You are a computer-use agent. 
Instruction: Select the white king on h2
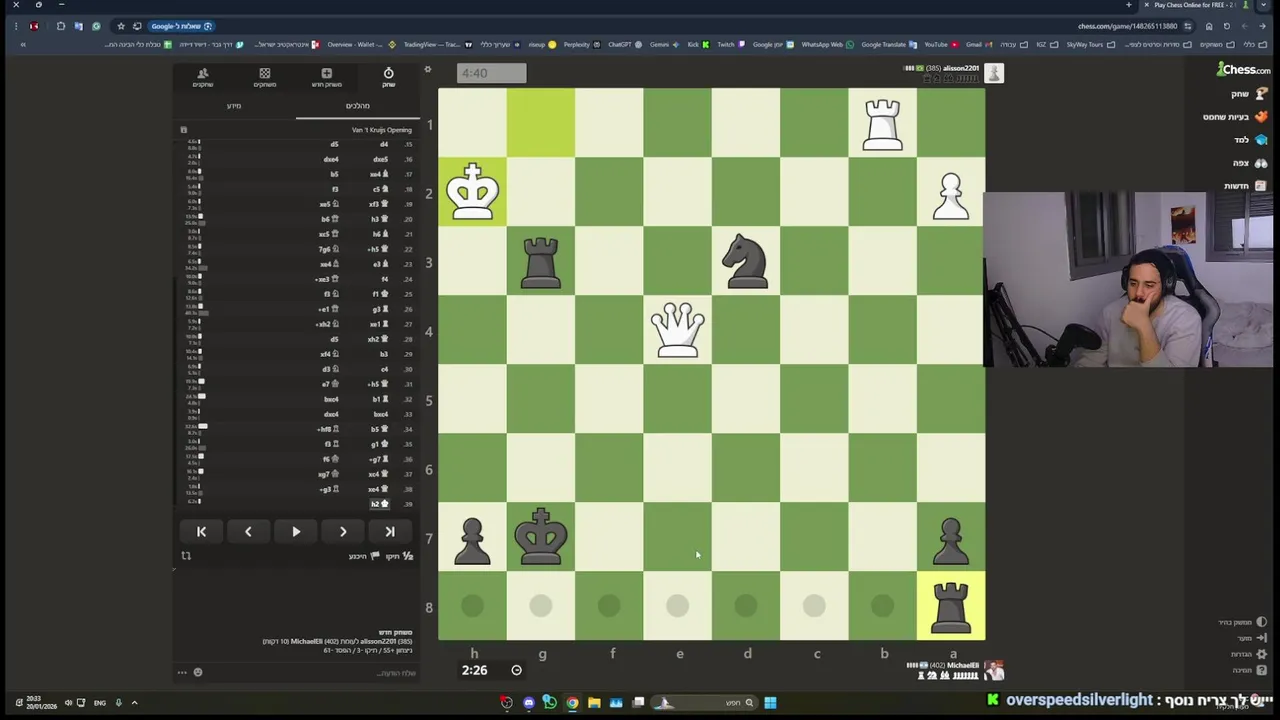click(x=472, y=192)
